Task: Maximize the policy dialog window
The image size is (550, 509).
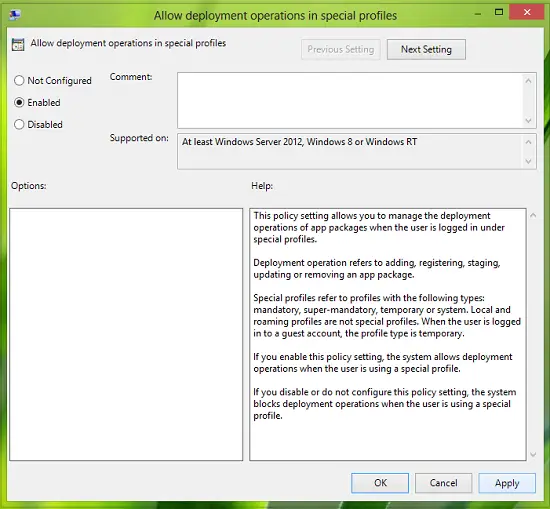Action: coord(499,13)
